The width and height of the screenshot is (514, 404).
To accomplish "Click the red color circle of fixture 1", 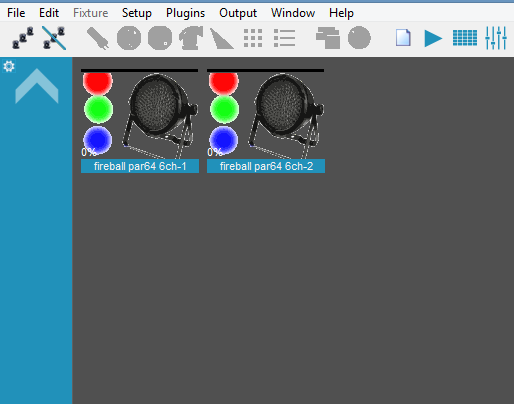I will 98,82.
